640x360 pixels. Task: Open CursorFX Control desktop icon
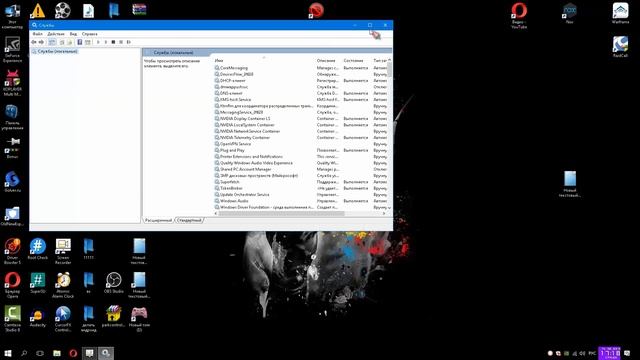[63, 319]
